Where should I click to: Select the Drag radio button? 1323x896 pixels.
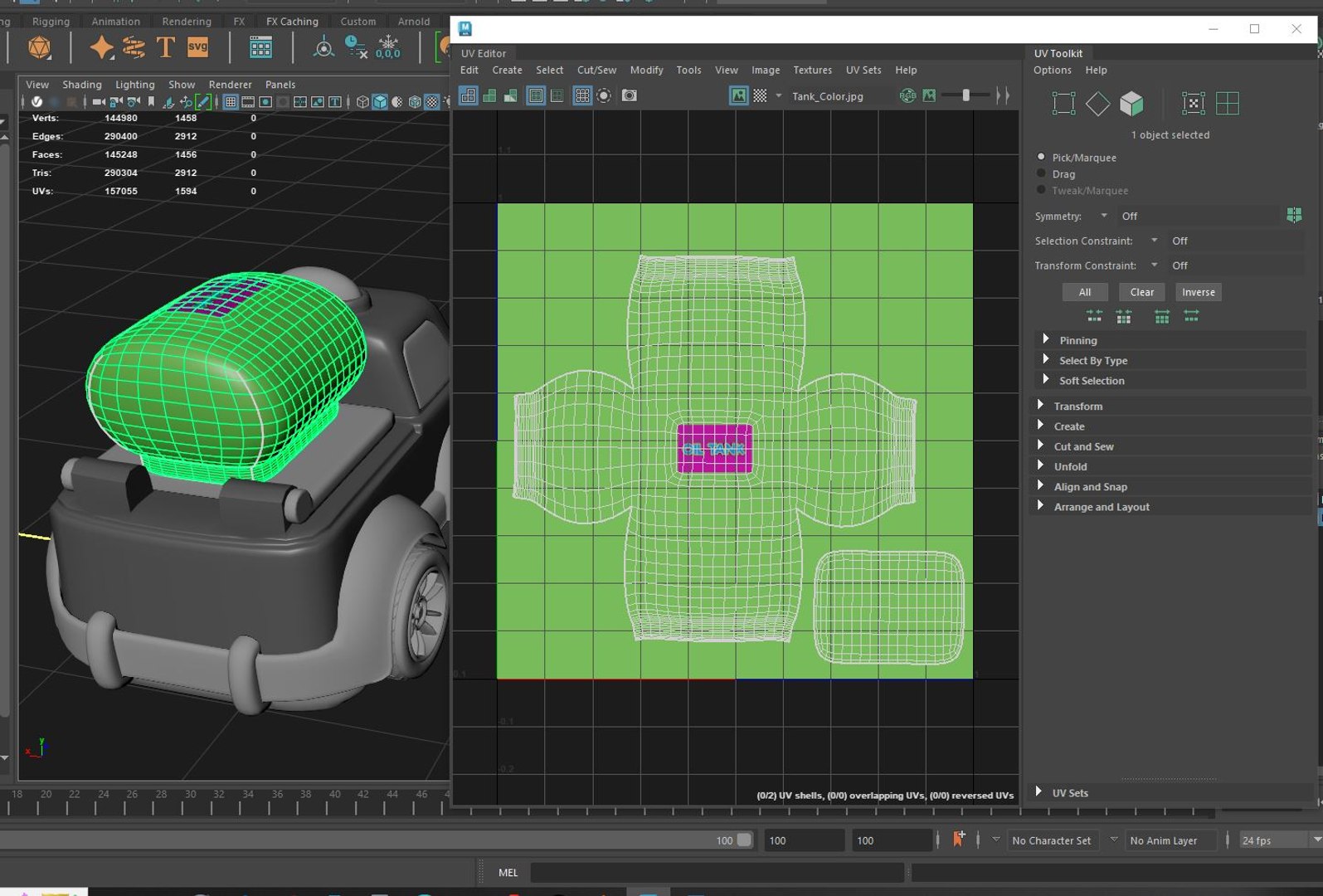[x=1041, y=173]
